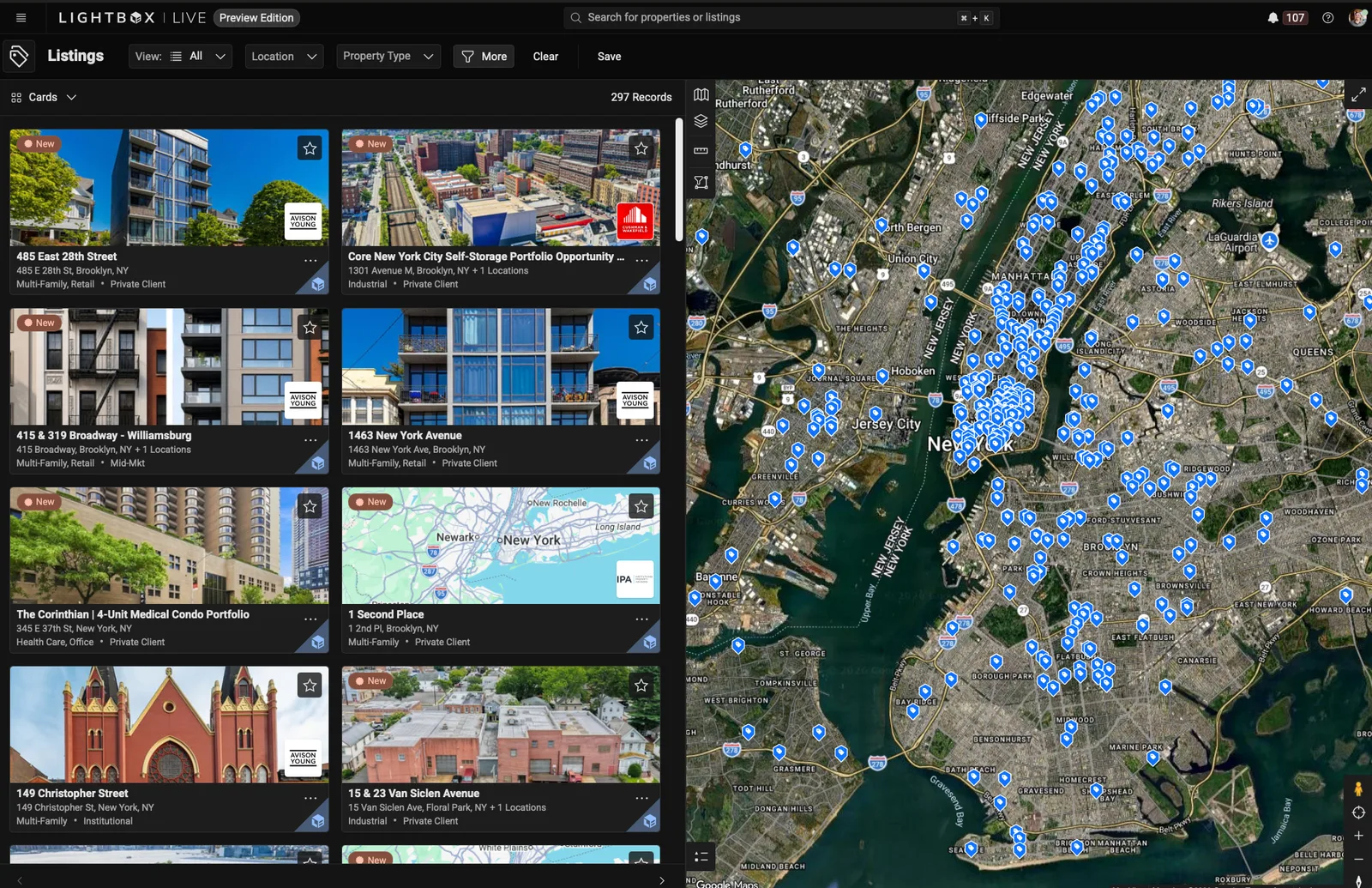This screenshot has width=1372, height=888.
Task: Favorite The Corinthian medical condo listing
Action: coord(310,506)
